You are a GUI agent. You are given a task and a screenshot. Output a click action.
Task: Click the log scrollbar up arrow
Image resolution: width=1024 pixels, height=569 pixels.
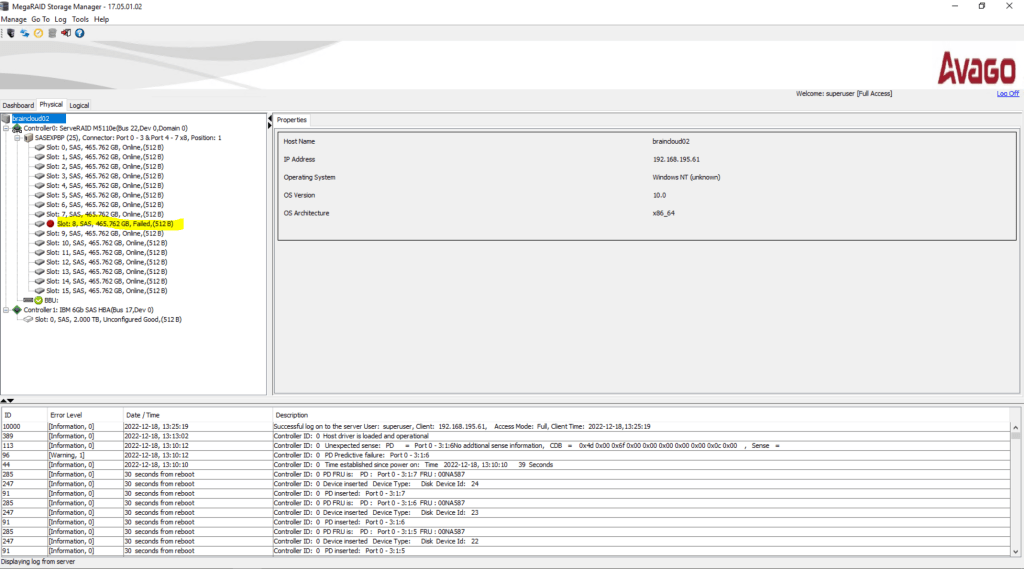[x=1016, y=427]
